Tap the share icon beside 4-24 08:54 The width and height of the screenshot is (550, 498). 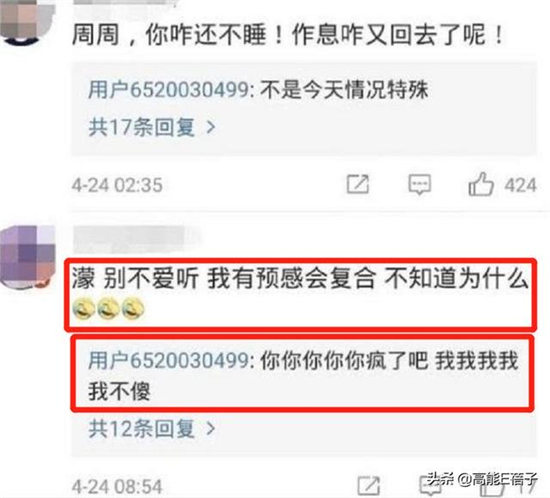[368, 486]
